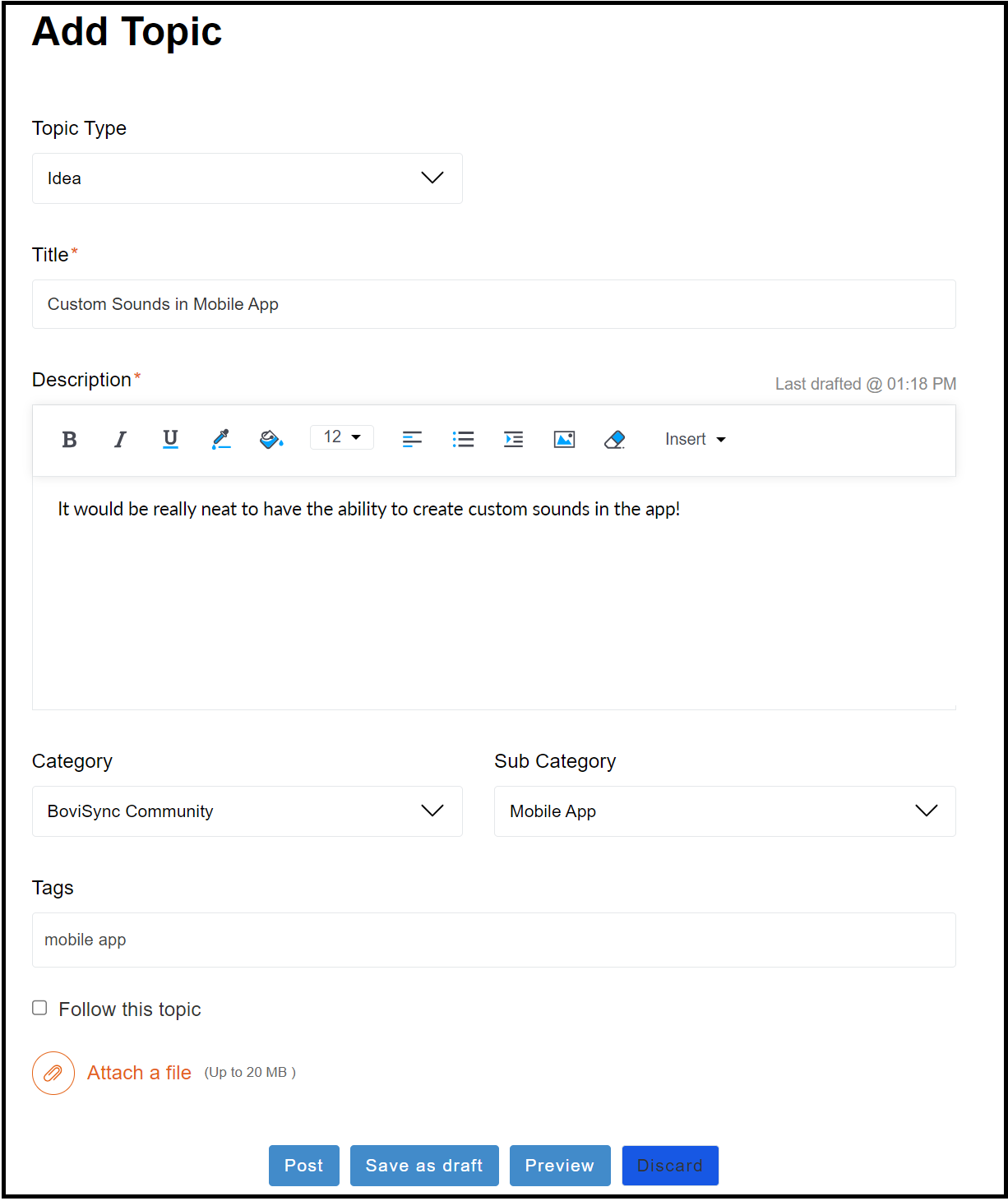1008x1201 pixels.
Task: Expand the Topic Type dropdown
Action: [247, 178]
